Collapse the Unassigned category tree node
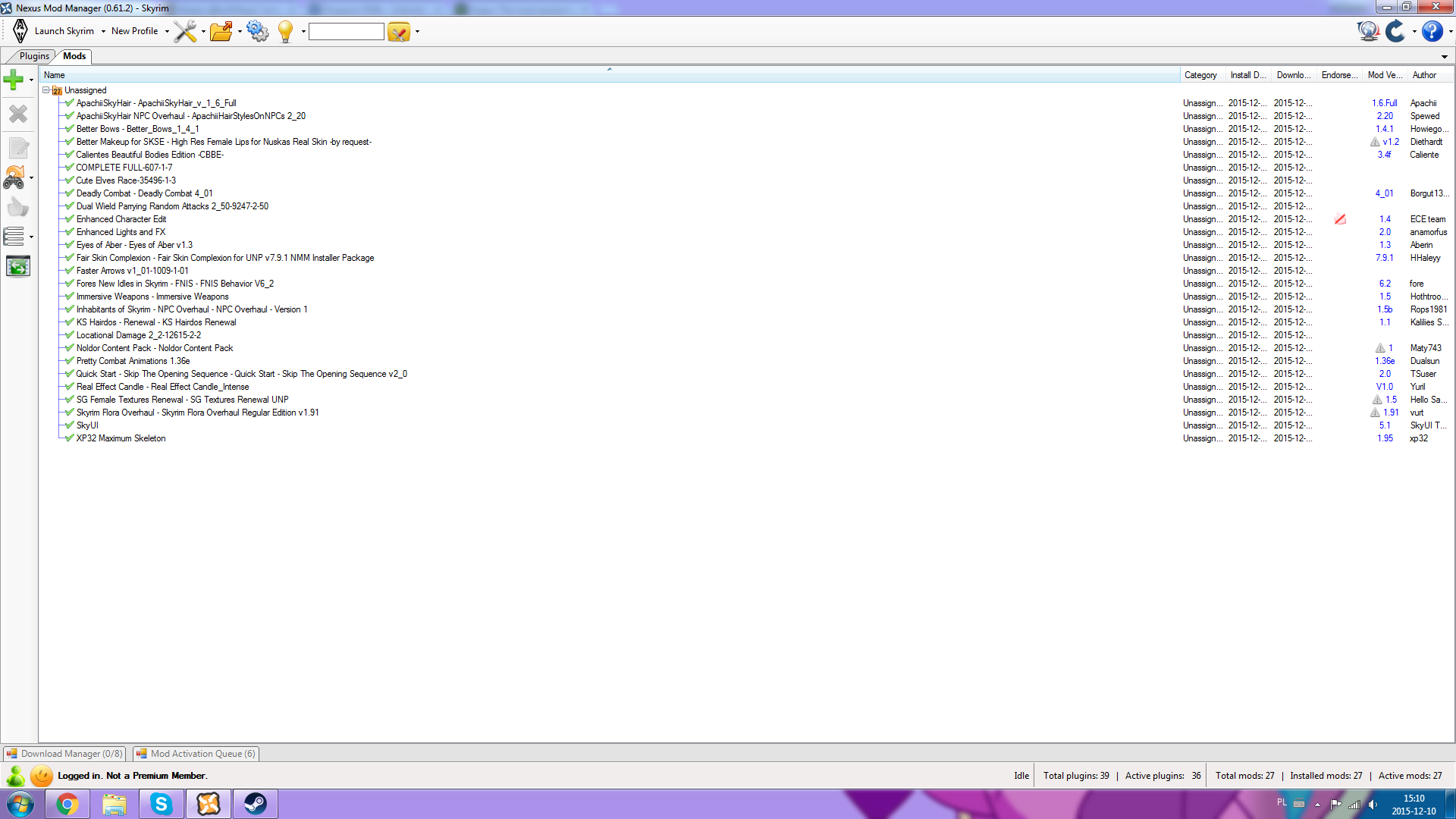The image size is (1456, 819). pos(45,90)
